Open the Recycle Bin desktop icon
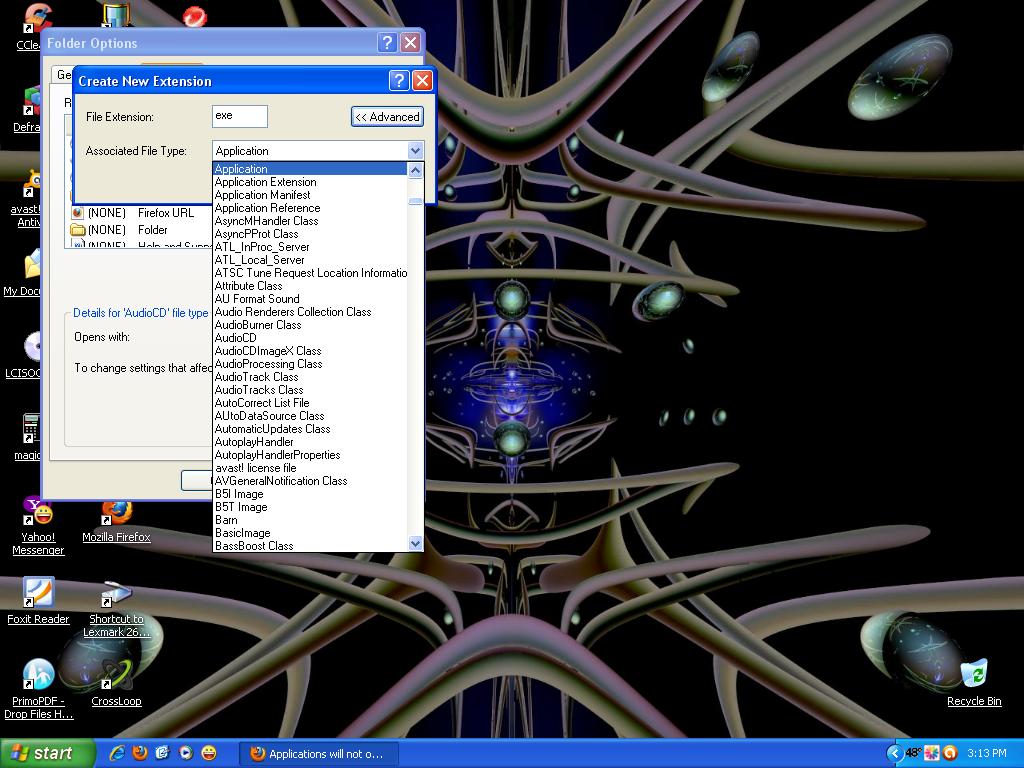This screenshot has width=1024, height=768. (x=974, y=682)
